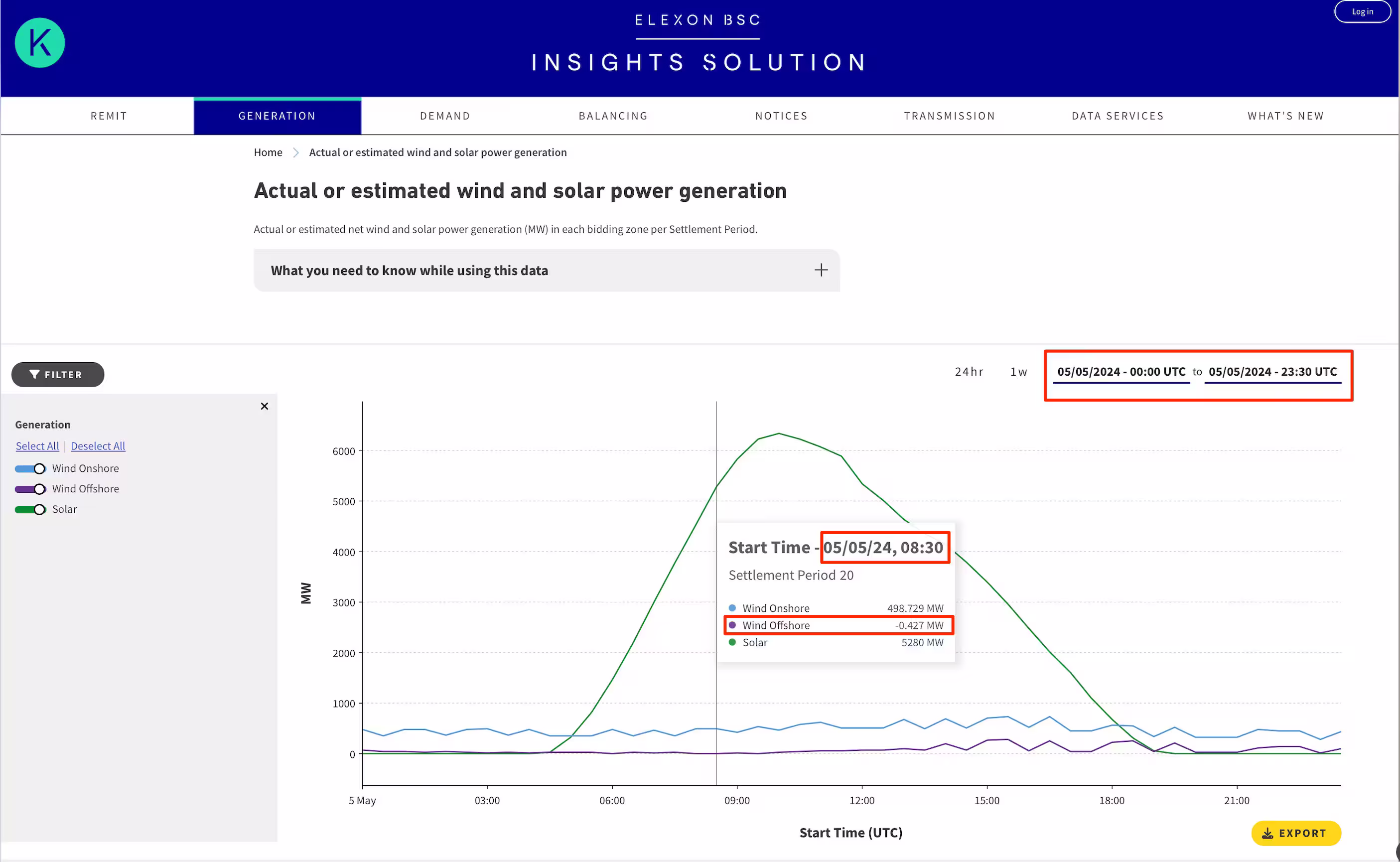Close the filter panel with the X
The height and width of the screenshot is (862, 1400).
(x=264, y=406)
